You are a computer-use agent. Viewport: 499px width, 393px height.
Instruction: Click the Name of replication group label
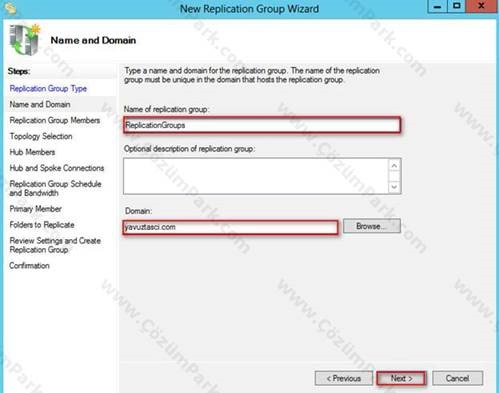[166, 109]
